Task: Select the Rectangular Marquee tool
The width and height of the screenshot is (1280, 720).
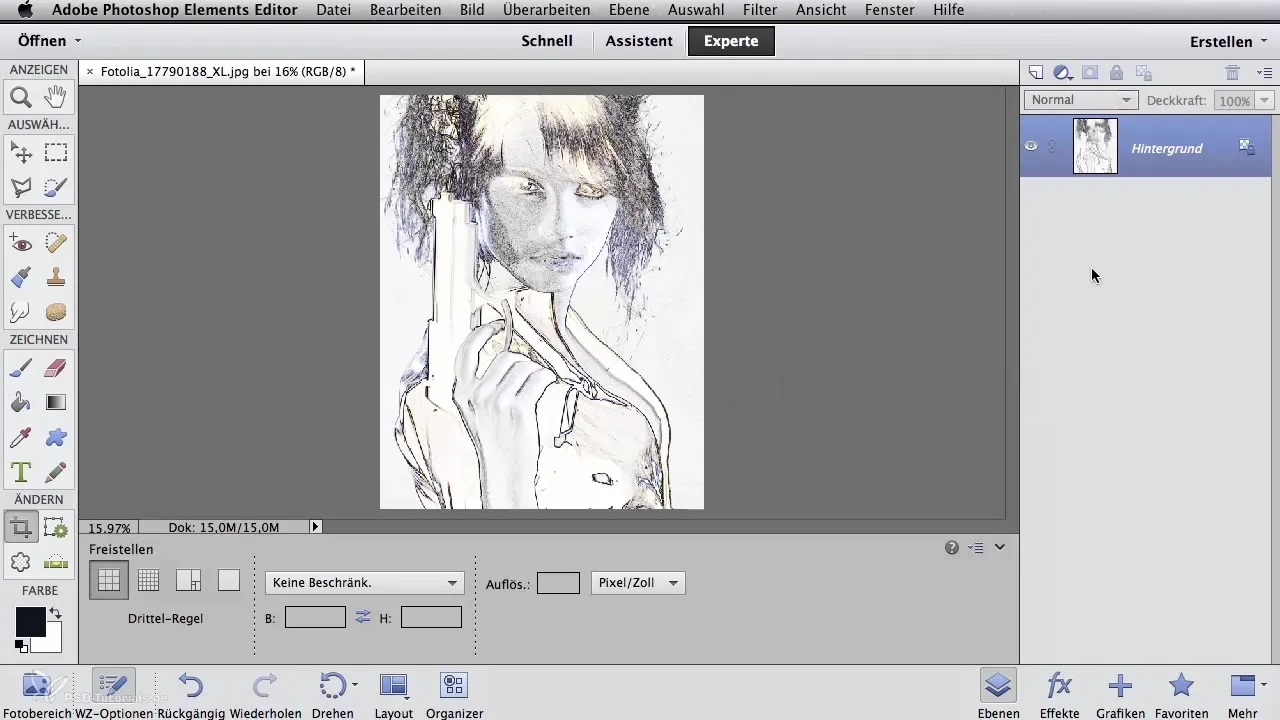Action: (56, 152)
